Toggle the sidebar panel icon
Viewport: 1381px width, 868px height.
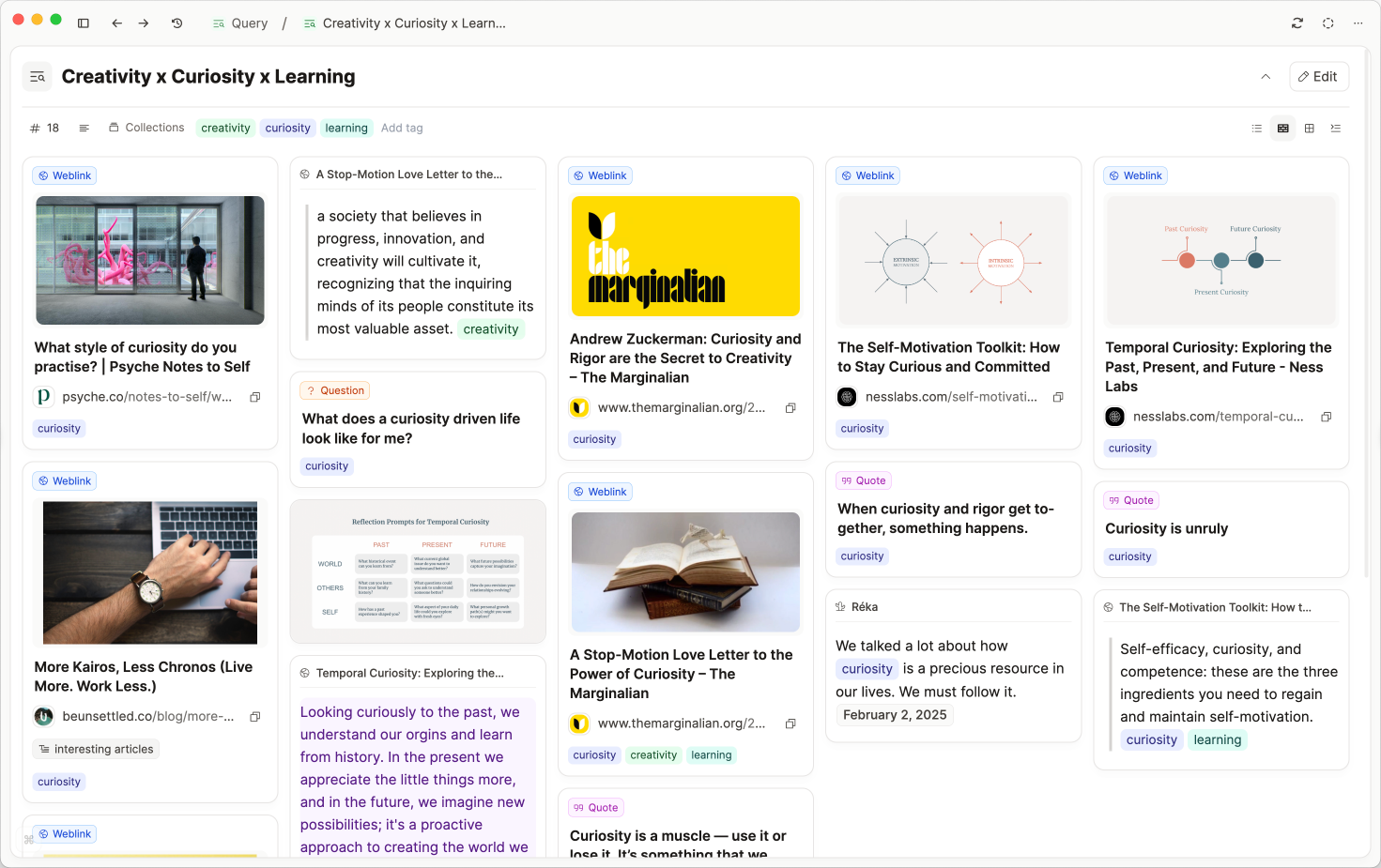(x=84, y=23)
